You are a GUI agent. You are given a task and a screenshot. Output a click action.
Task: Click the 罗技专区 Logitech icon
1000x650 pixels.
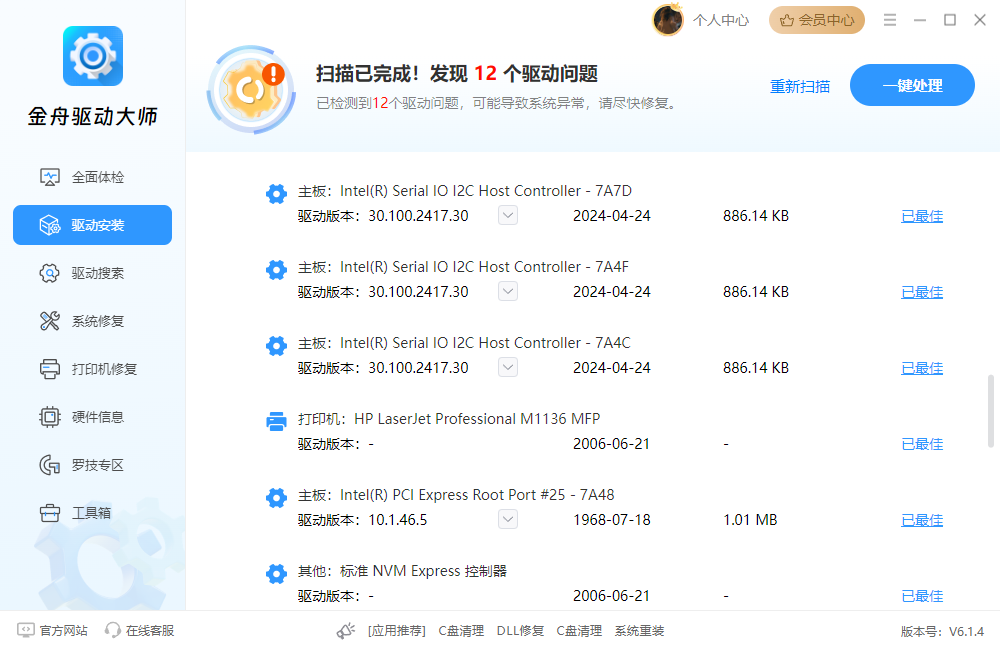50,465
